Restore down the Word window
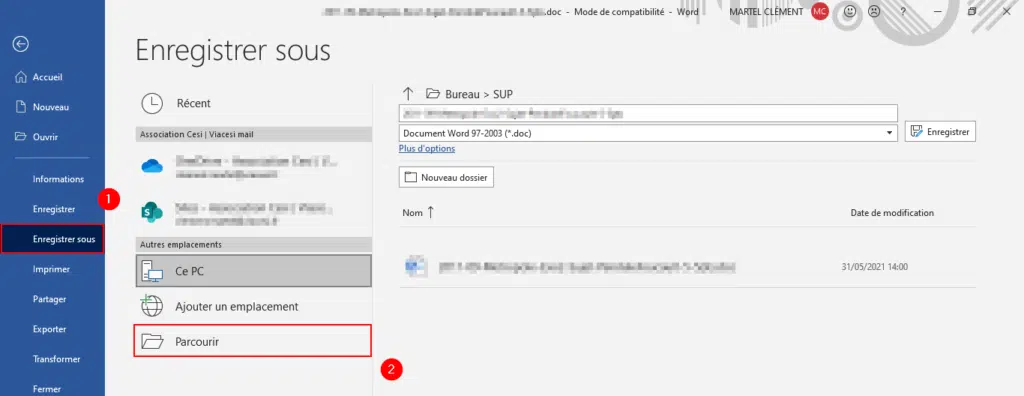Image resolution: width=1024 pixels, height=396 pixels. 972,11
